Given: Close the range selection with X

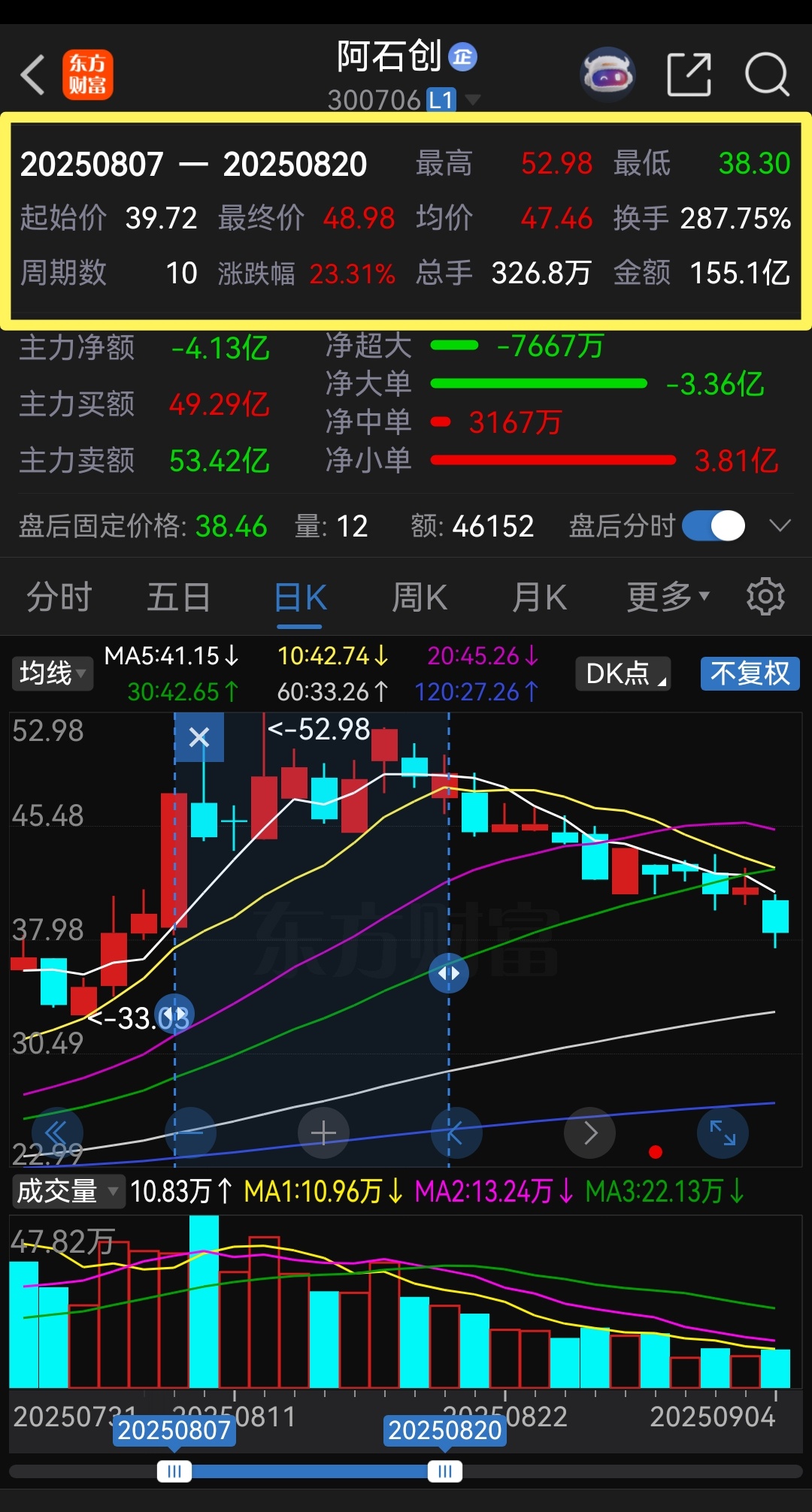Looking at the screenshot, I should [x=199, y=737].
